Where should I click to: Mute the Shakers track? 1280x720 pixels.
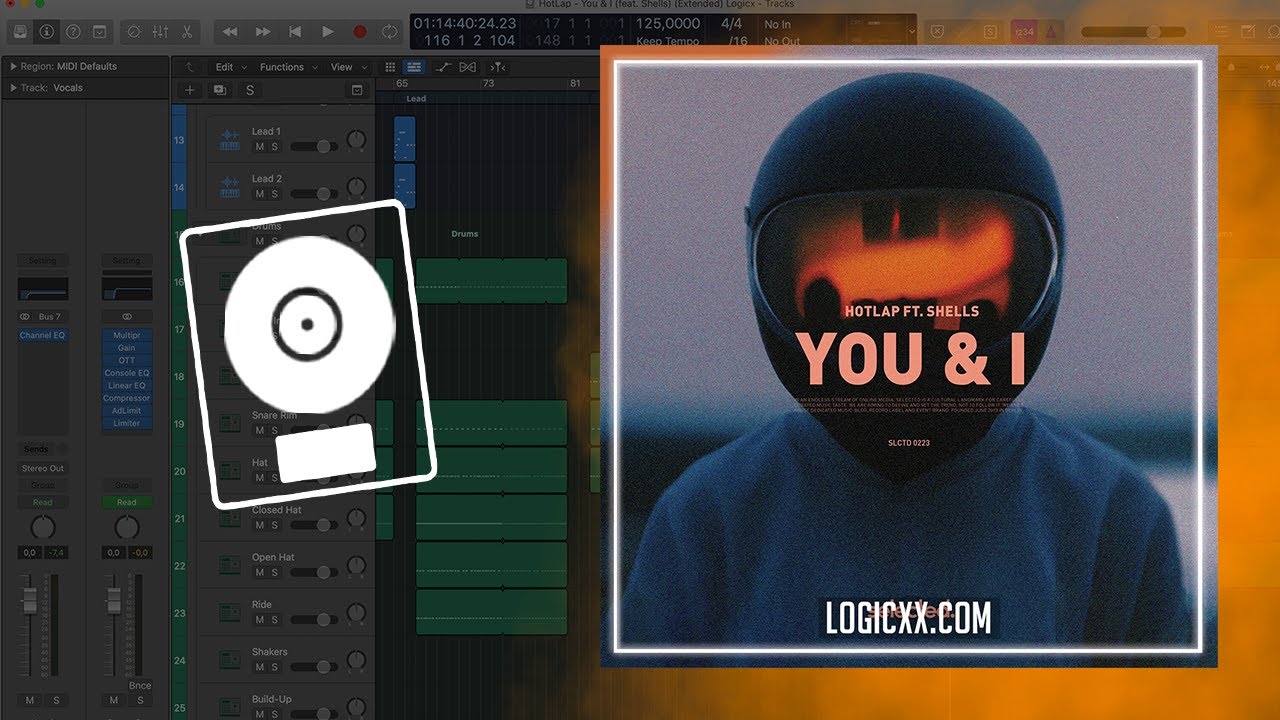click(x=260, y=667)
